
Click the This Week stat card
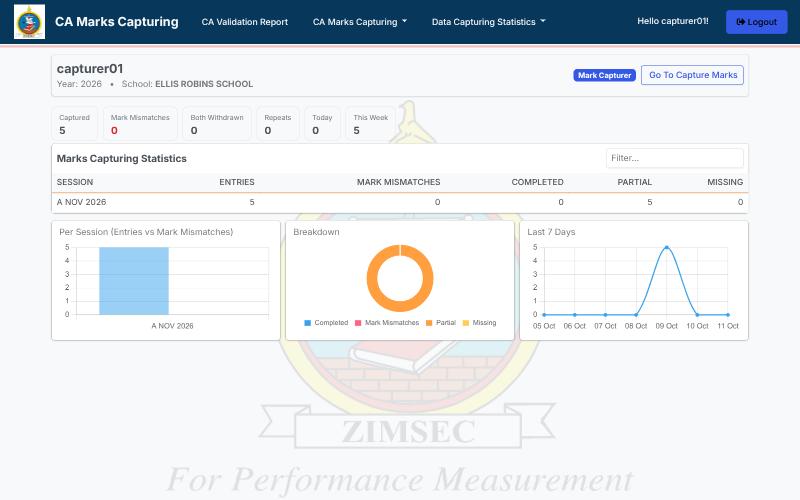370,124
